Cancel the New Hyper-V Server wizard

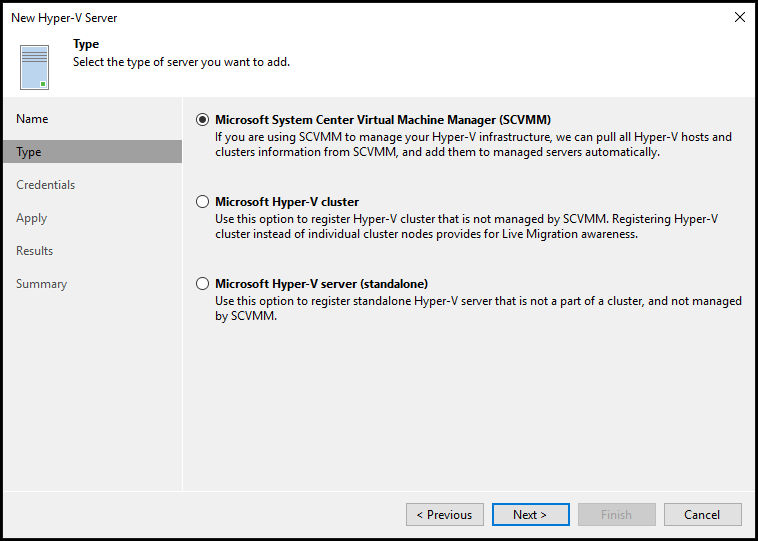[703, 515]
